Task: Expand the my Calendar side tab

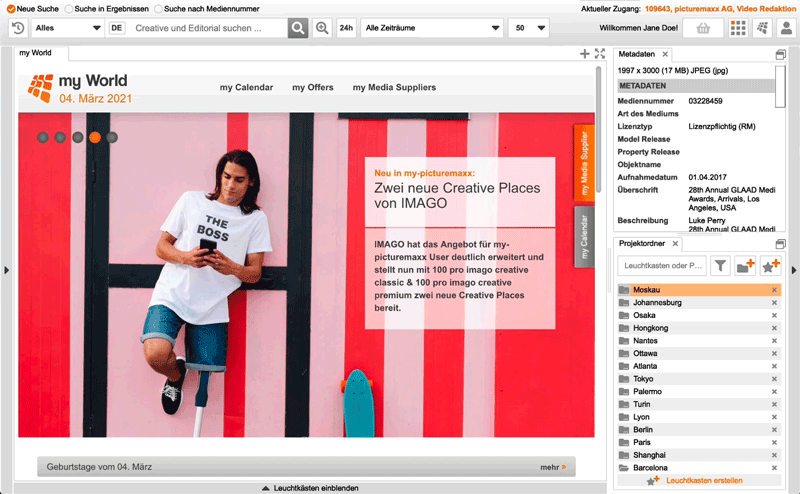Action: coord(584,237)
